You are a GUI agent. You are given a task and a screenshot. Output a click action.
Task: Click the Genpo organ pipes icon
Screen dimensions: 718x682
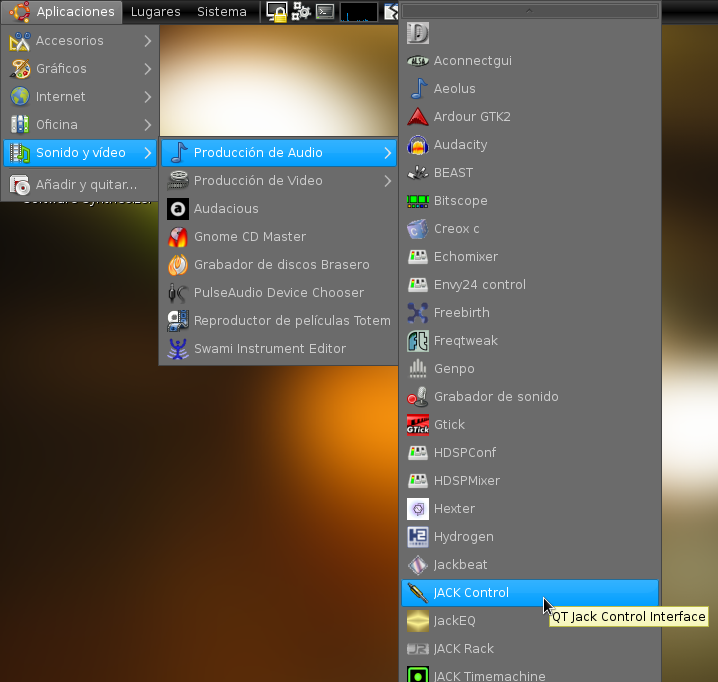click(x=418, y=369)
